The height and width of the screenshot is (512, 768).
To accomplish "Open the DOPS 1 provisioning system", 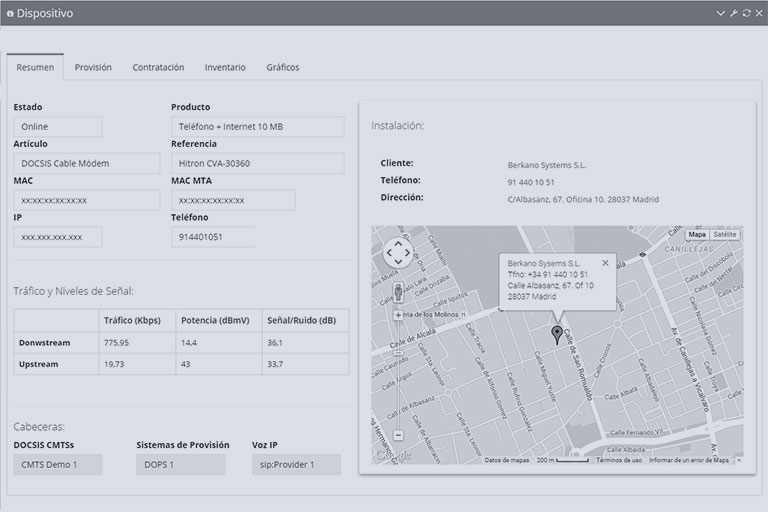I will click(x=181, y=464).
